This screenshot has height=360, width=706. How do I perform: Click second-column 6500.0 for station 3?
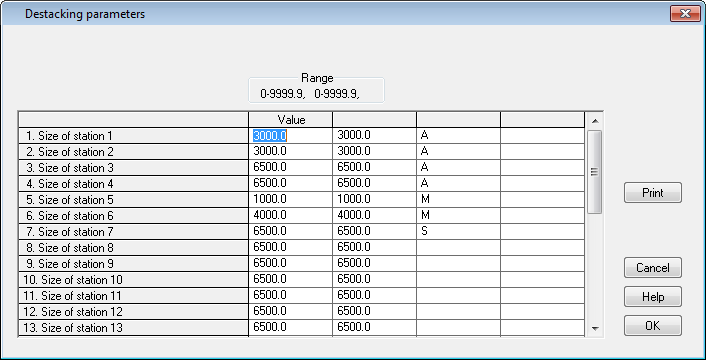375,167
